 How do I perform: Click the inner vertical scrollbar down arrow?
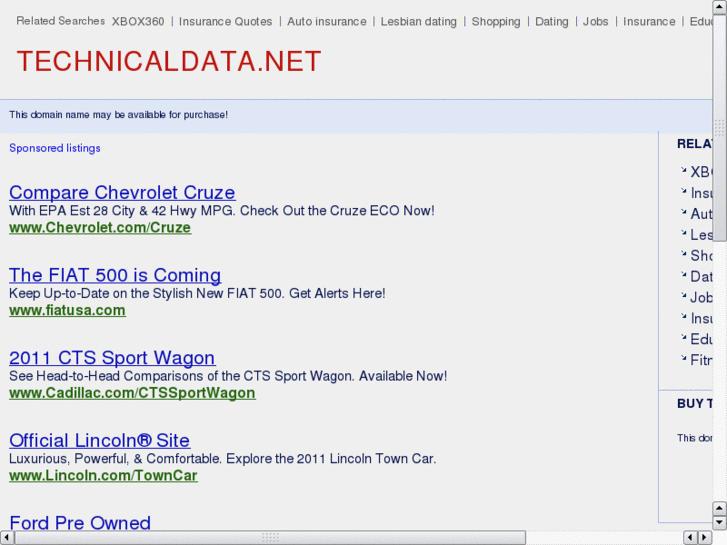pos(720,522)
